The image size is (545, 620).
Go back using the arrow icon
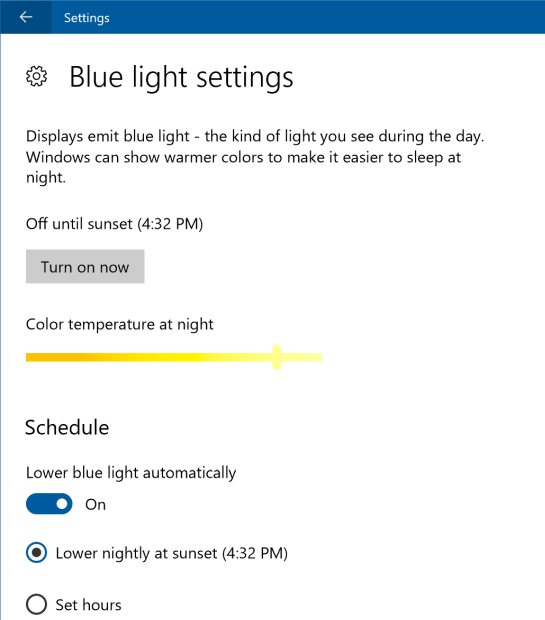26,17
